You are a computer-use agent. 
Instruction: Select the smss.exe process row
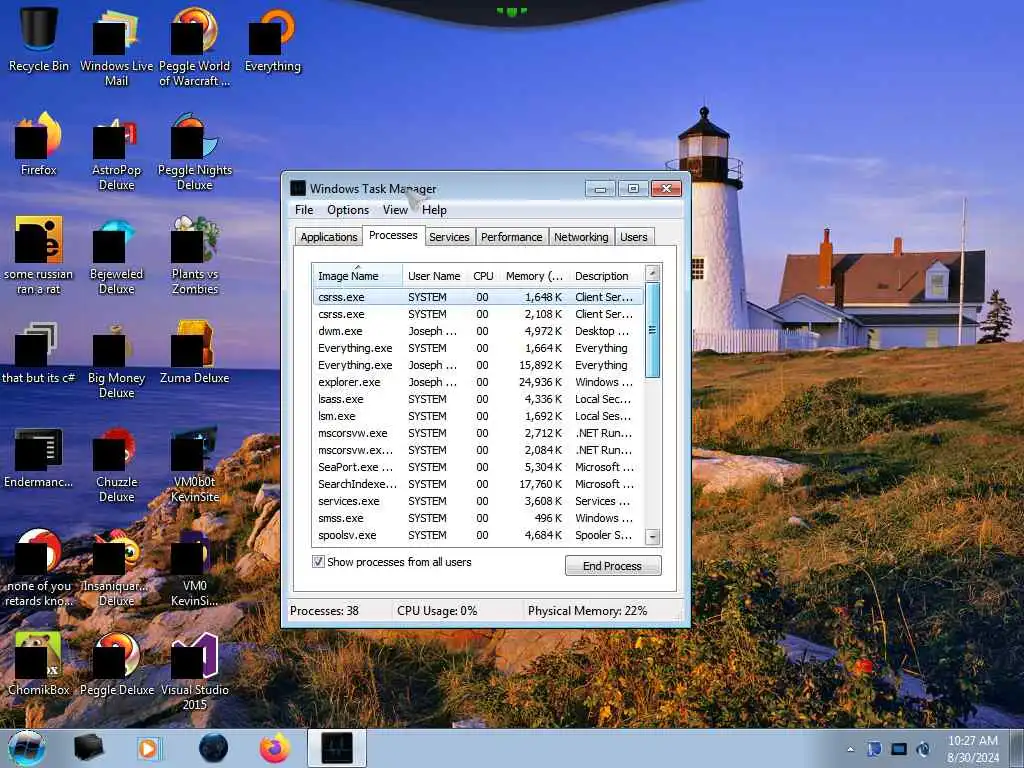coord(478,518)
